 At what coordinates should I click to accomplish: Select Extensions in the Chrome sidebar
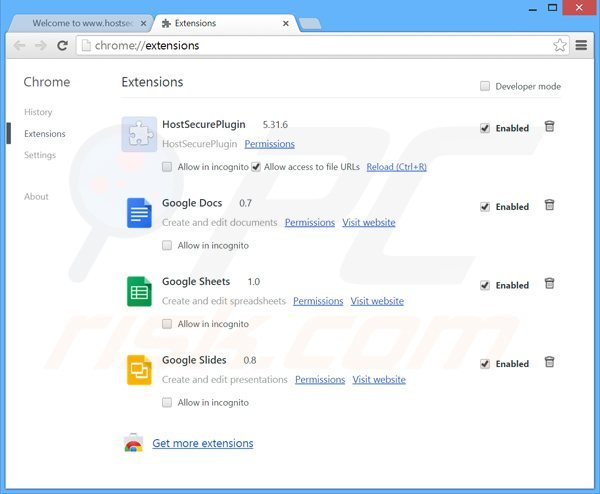(x=45, y=134)
